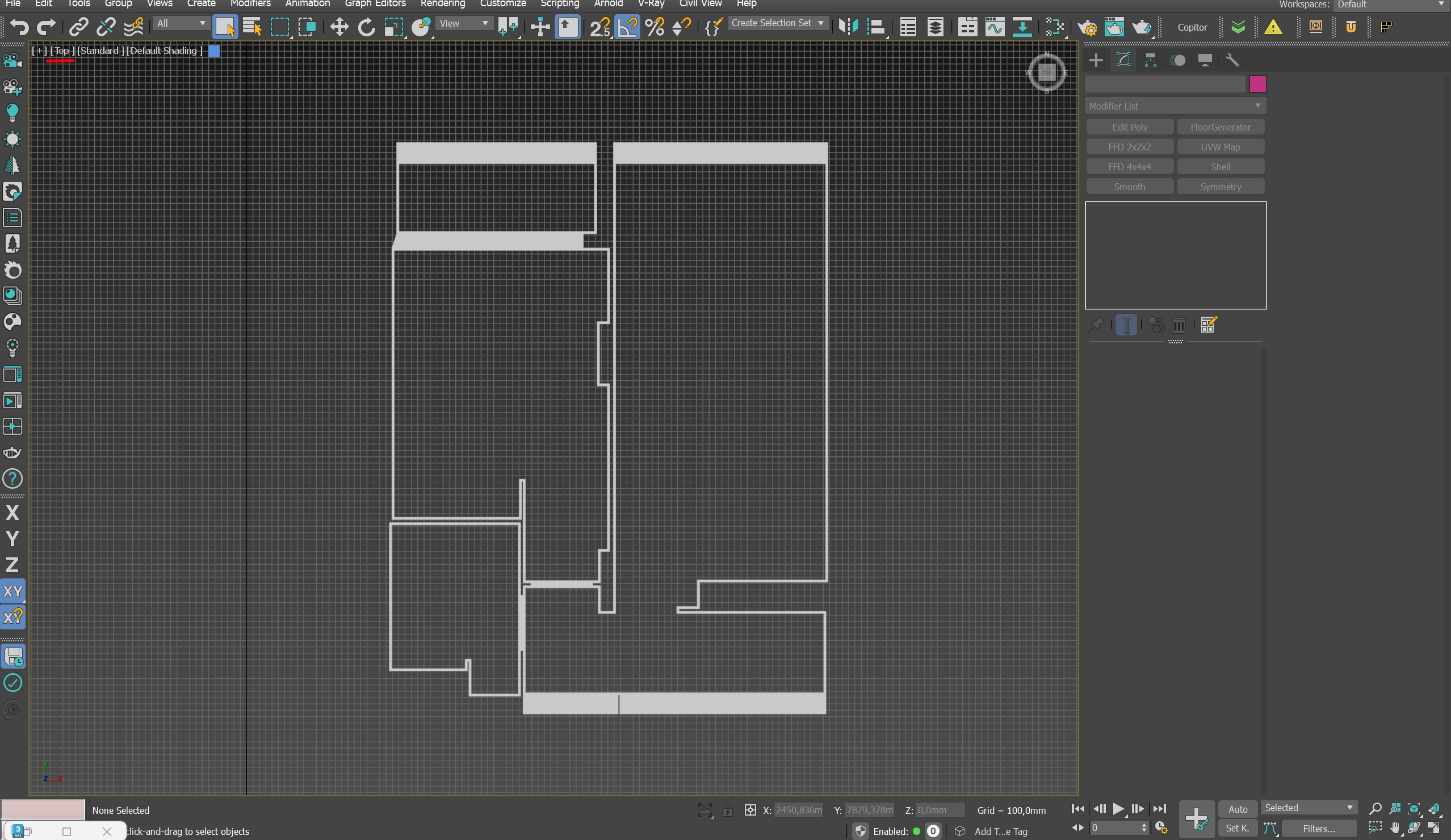Screen dimensions: 1451x840
Task: Click the Edit Poly modifier button
Action: pos(1129,127)
